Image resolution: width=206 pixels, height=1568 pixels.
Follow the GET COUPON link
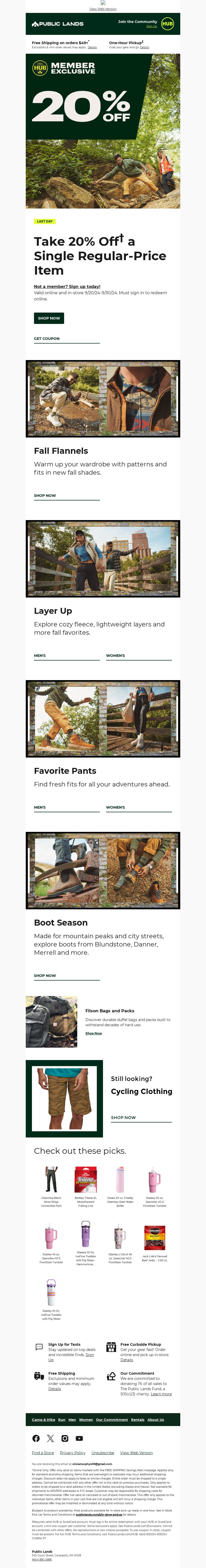tap(47, 338)
